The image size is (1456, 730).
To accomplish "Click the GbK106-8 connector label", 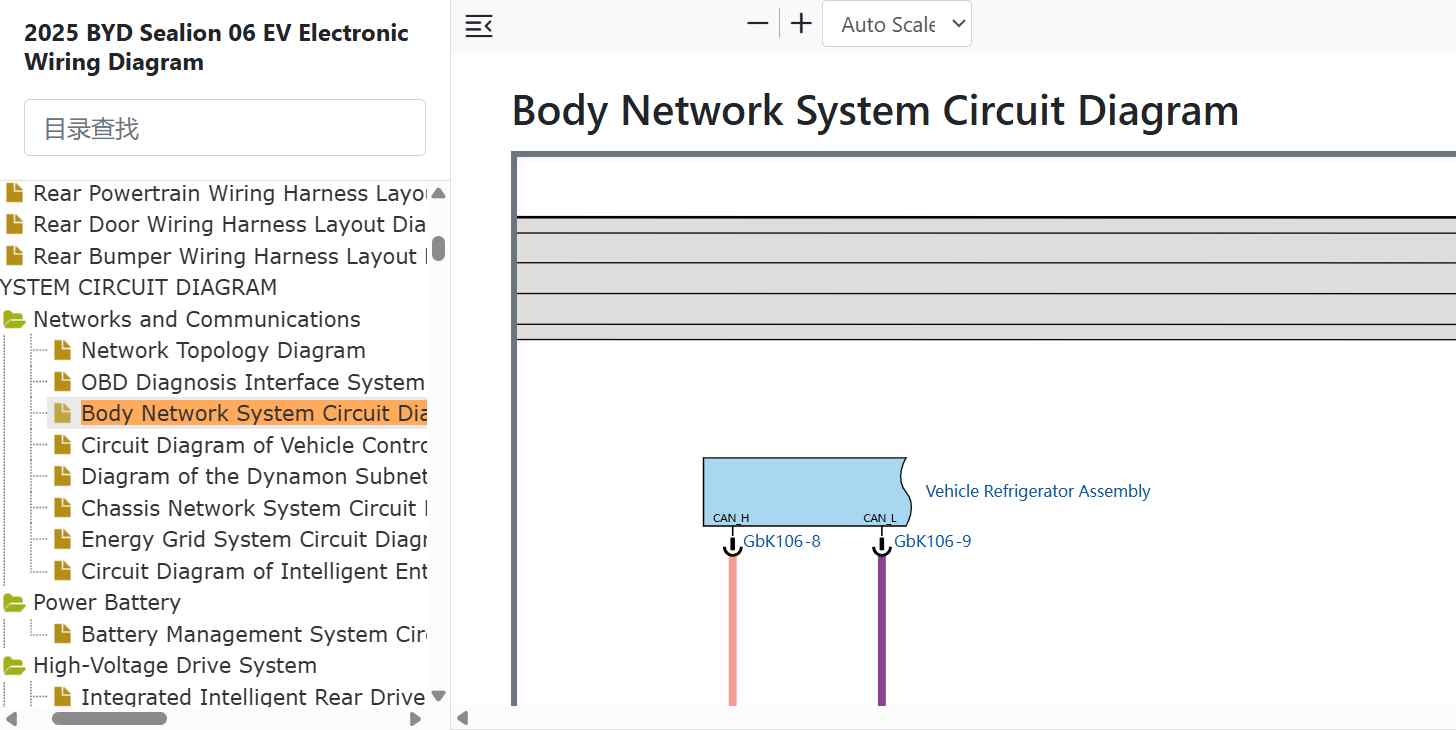I will coord(782,542).
